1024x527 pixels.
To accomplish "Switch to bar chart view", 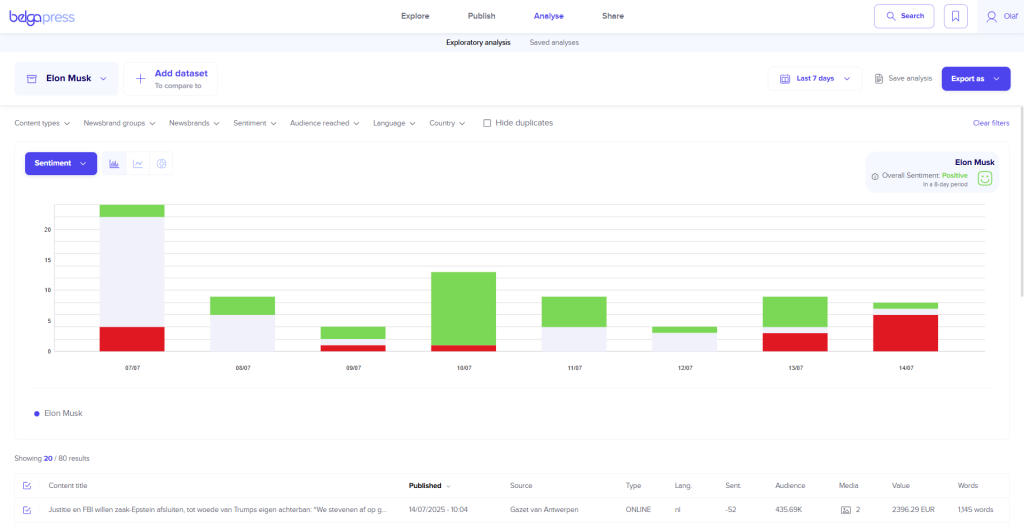I will click(114, 164).
